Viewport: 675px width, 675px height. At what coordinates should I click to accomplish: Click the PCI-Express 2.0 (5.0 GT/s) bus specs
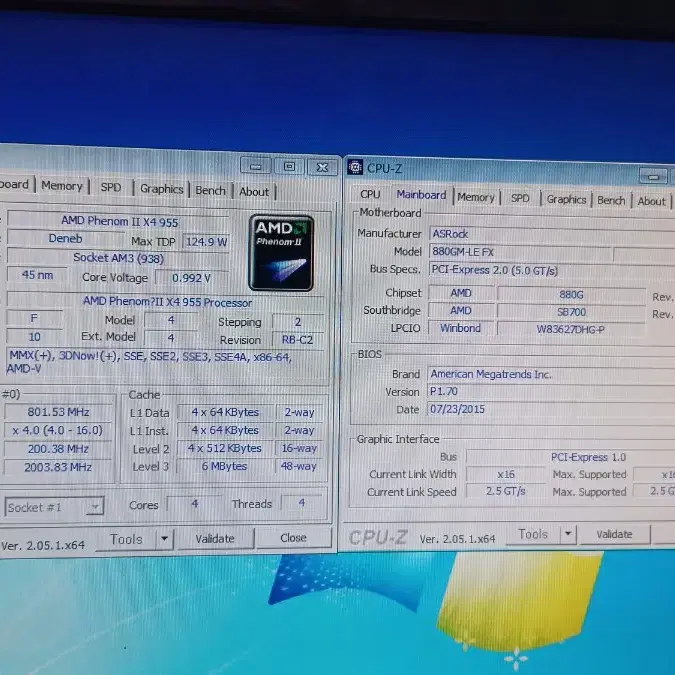click(x=552, y=270)
